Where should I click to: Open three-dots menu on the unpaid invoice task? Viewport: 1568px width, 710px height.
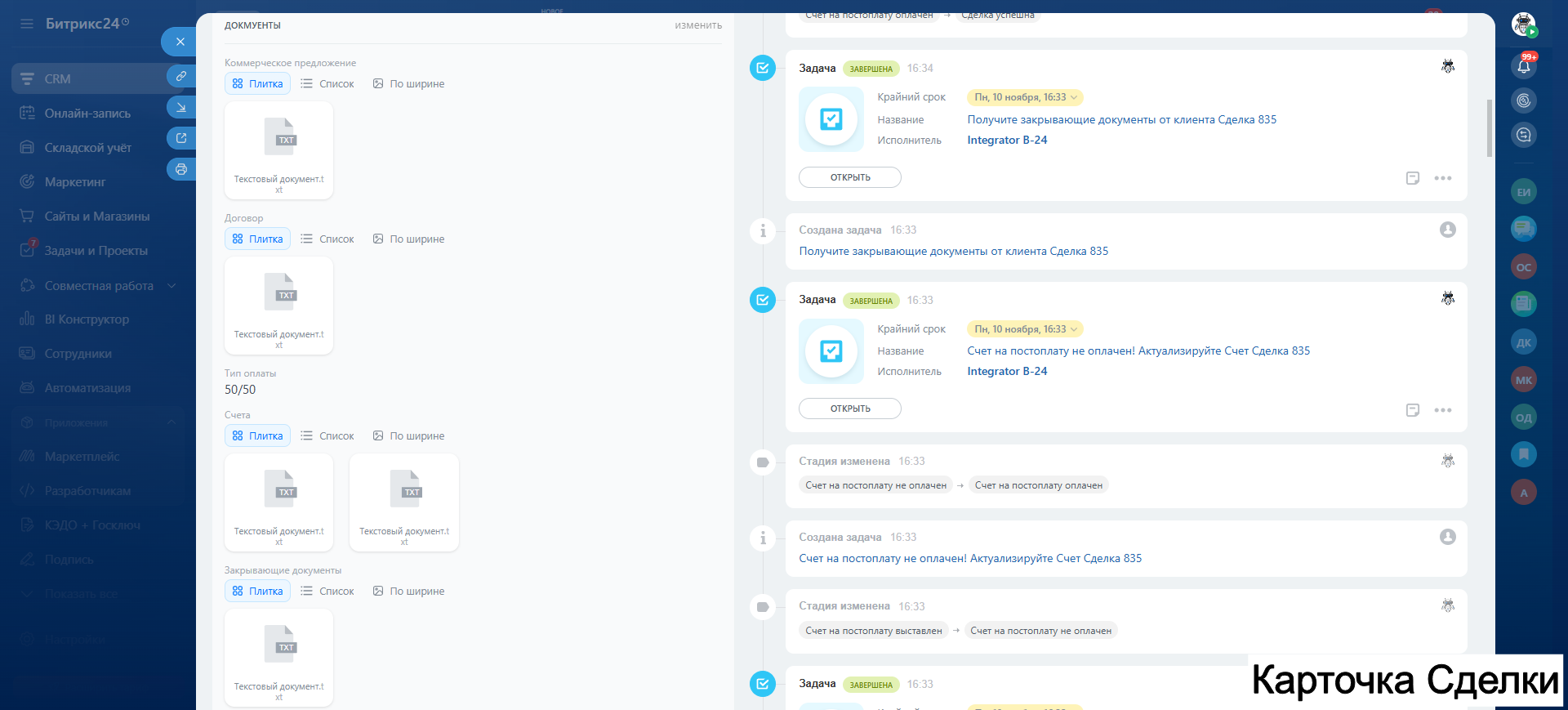(x=1442, y=410)
